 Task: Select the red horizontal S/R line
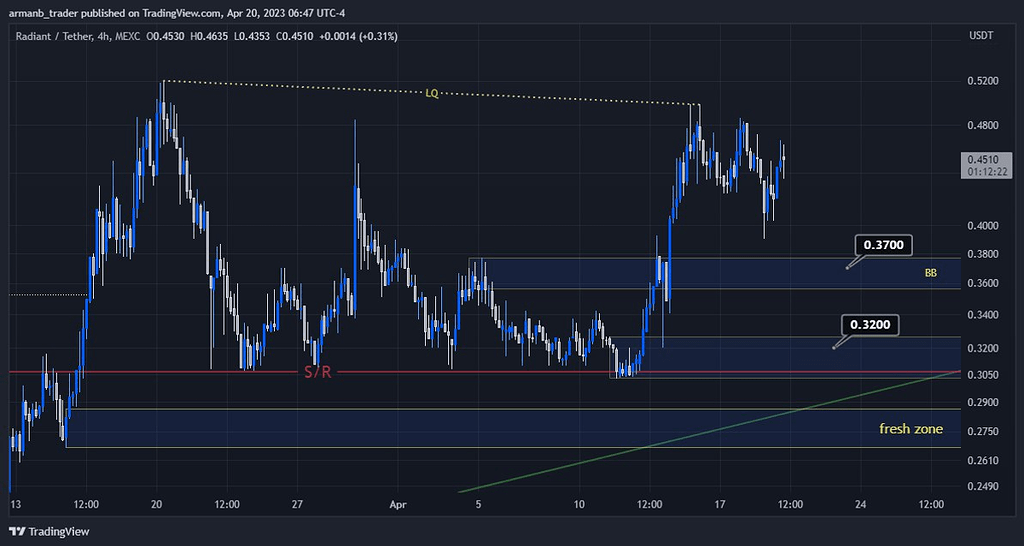point(500,372)
